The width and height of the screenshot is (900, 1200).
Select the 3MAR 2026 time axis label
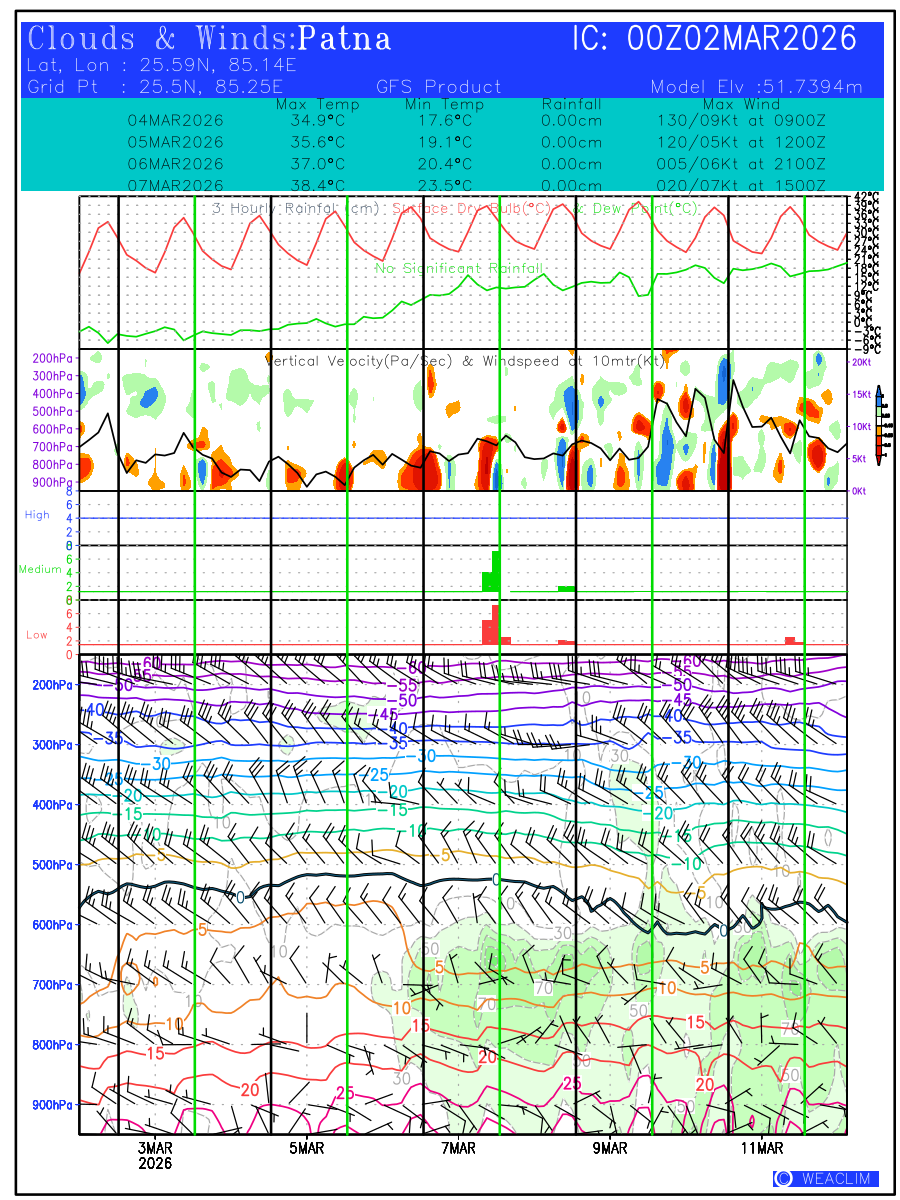[x=155, y=1155]
